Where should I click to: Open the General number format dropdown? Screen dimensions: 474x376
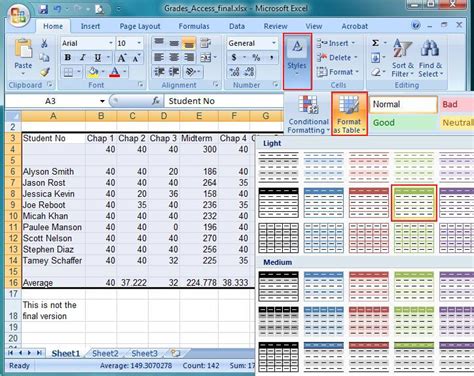[x=274, y=43]
